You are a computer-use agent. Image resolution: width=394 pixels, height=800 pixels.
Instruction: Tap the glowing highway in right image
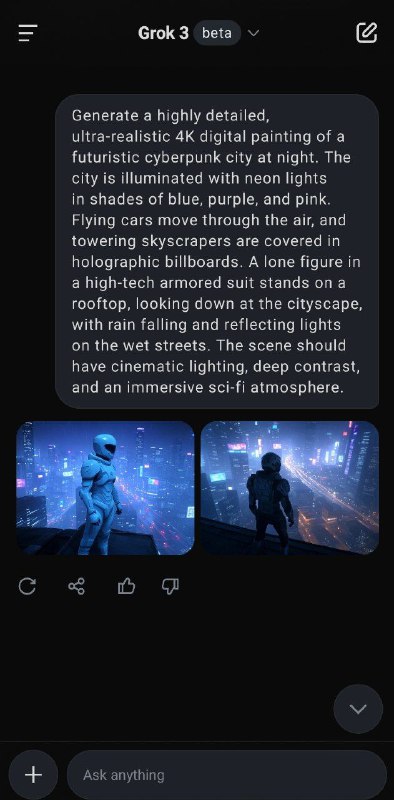click(x=332, y=490)
